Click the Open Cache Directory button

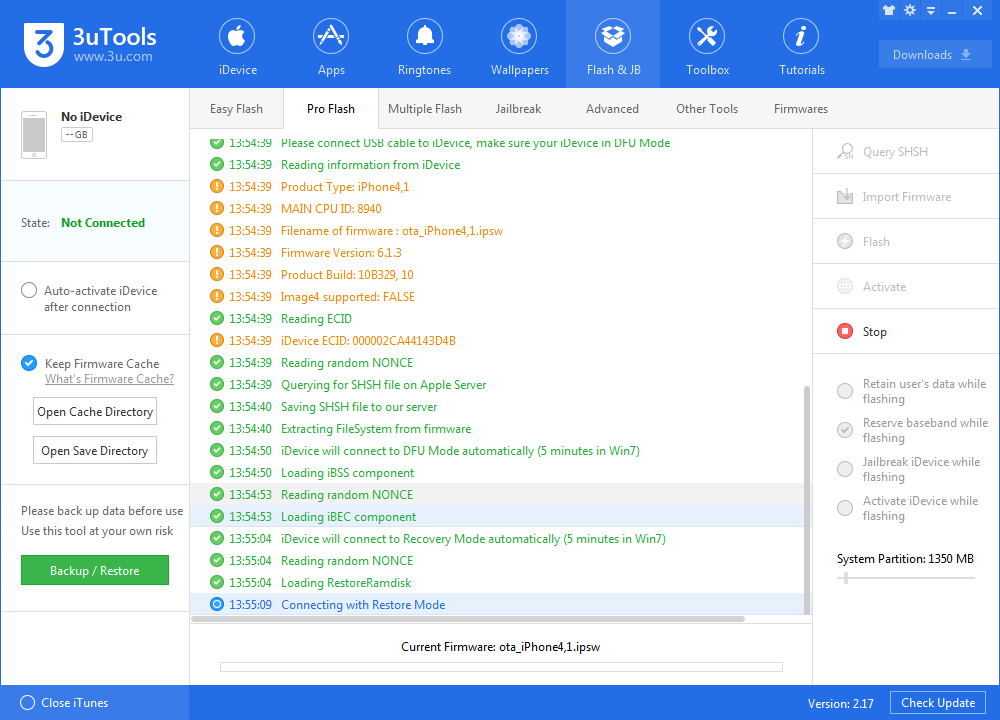95,412
